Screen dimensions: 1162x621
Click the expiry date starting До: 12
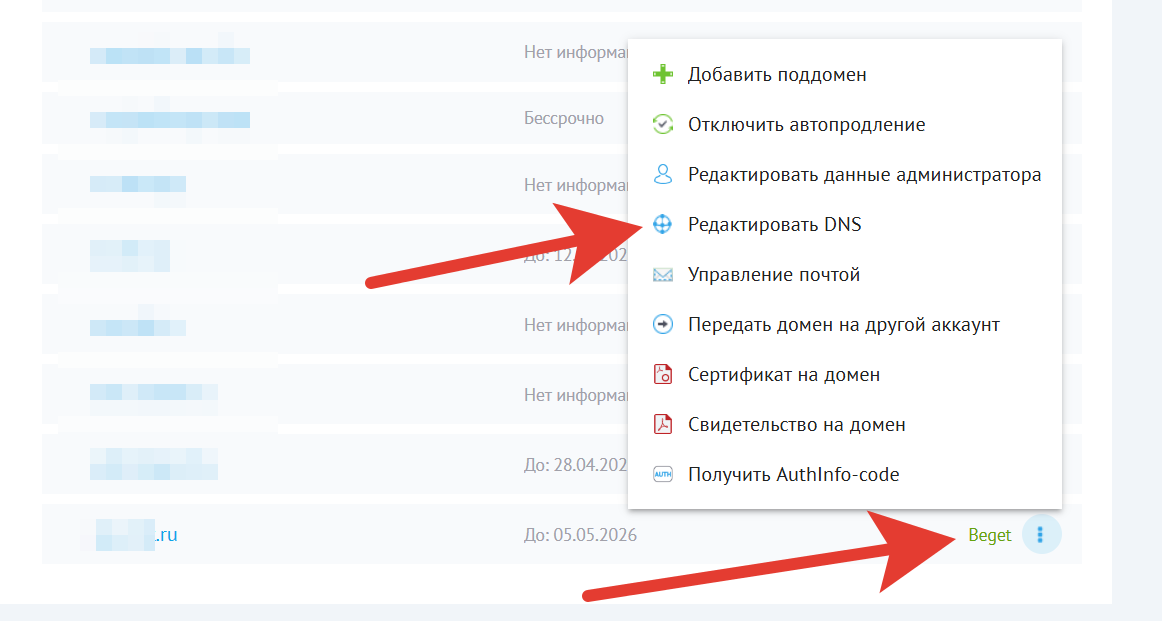[x=575, y=255]
